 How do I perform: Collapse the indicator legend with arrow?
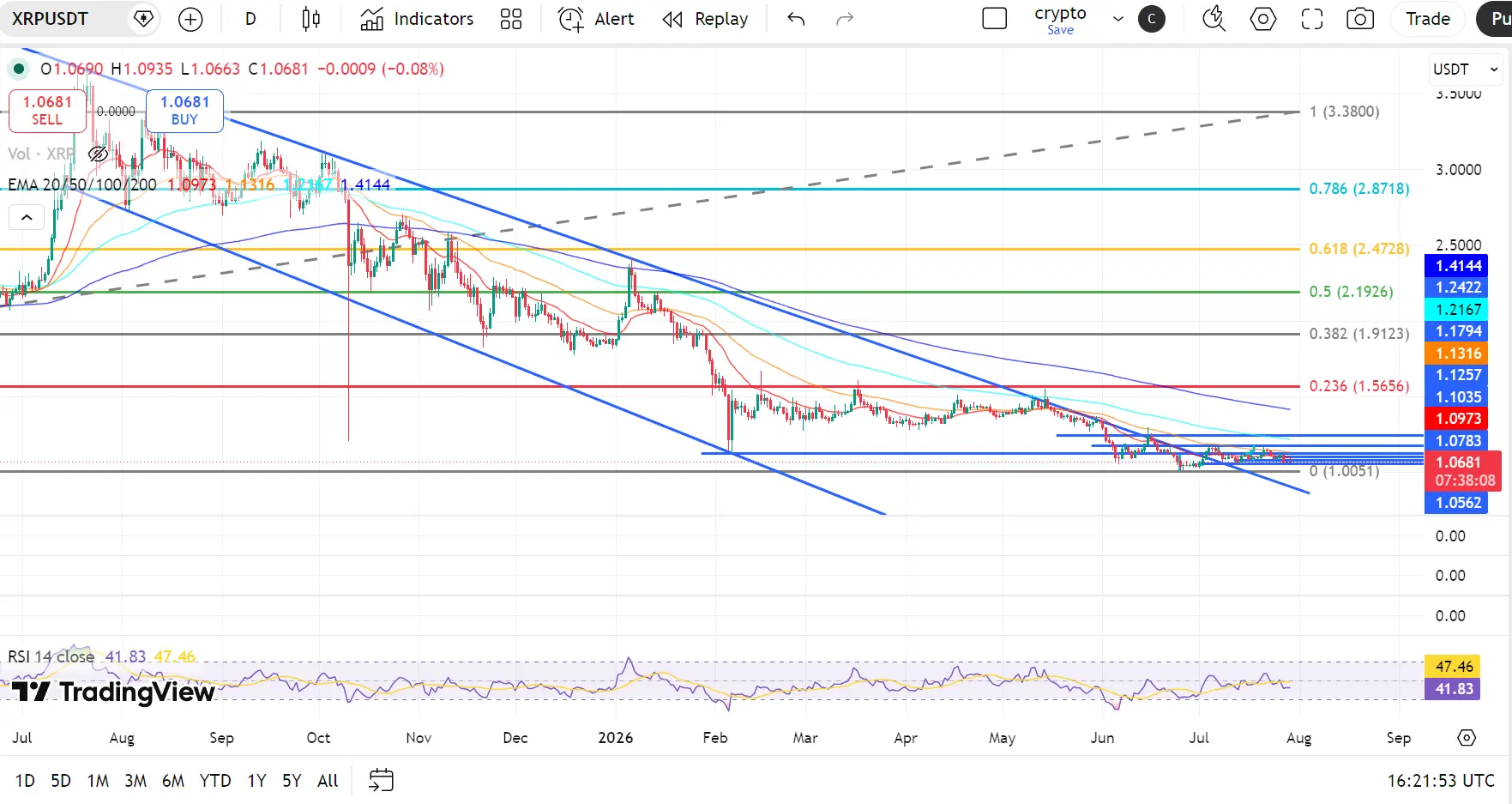tap(27, 217)
